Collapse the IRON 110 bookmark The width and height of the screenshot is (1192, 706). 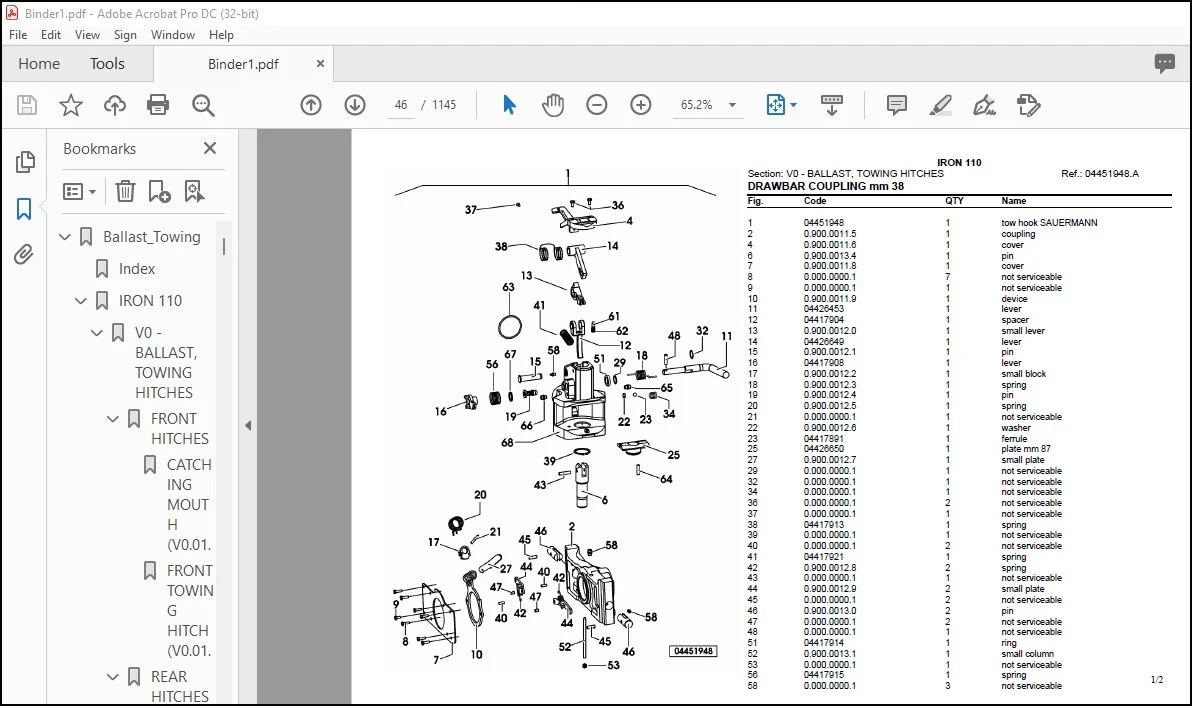81,301
